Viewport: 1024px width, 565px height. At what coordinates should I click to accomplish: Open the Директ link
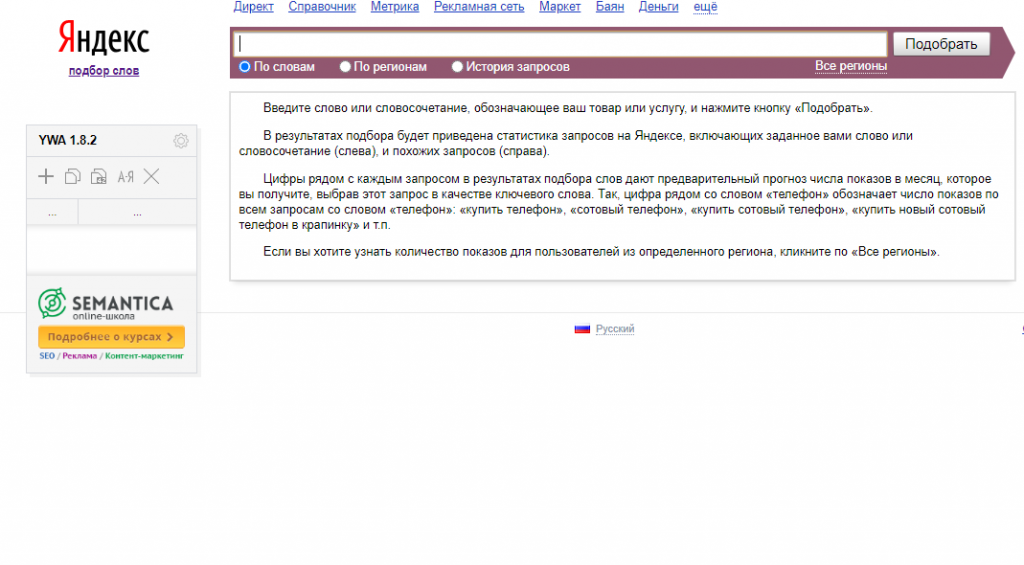pyautogui.click(x=253, y=7)
